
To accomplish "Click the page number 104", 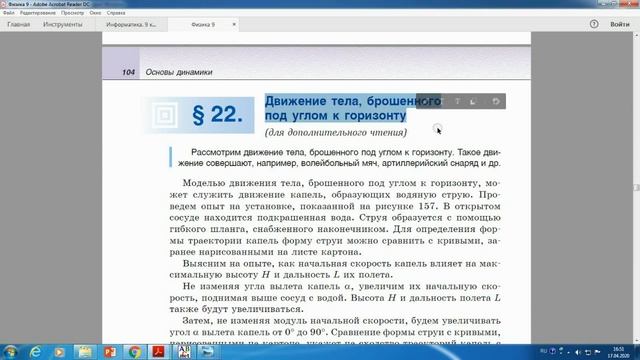I will pos(128,72).
